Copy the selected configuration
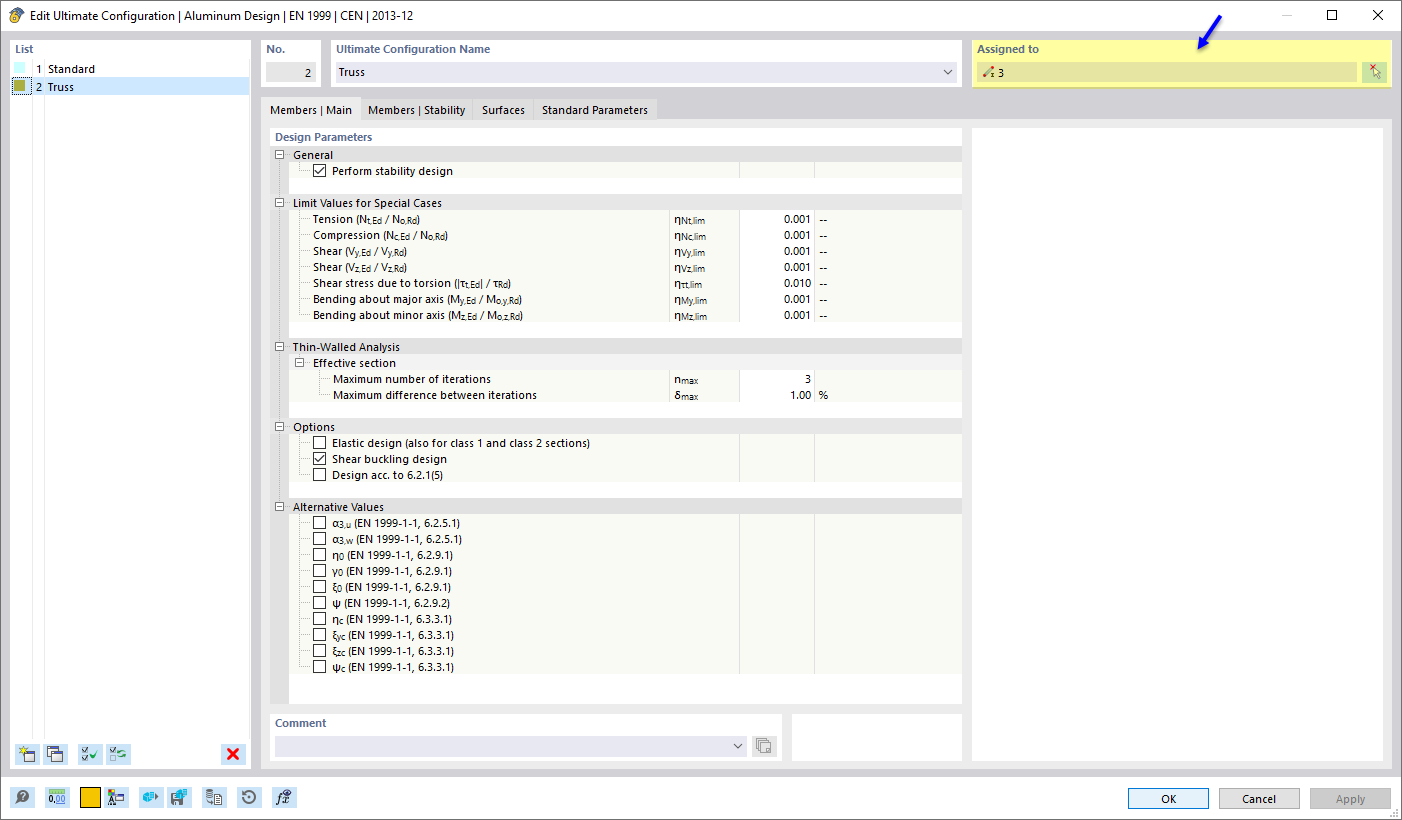The width and height of the screenshot is (1402, 820). pos(57,754)
